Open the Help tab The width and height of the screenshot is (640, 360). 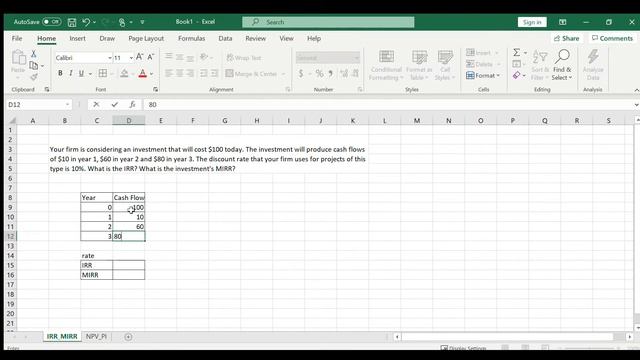pyautogui.click(x=314, y=38)
